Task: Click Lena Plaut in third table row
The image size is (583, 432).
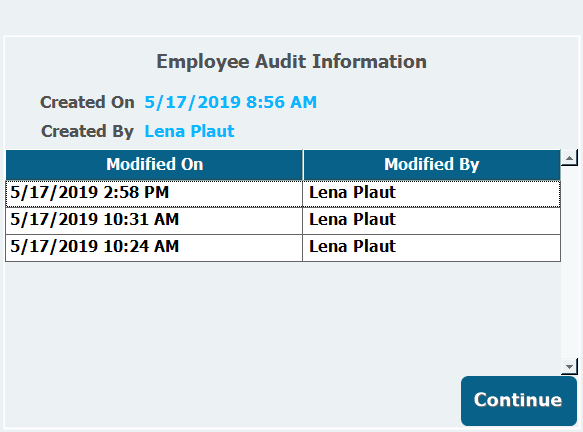Action: pos(352,246)
